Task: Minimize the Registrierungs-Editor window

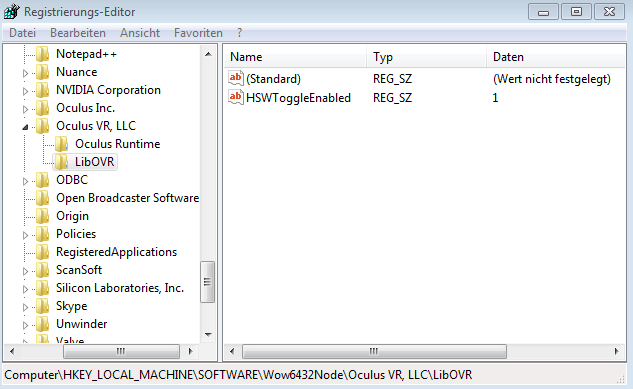Action: coord(543,12)
